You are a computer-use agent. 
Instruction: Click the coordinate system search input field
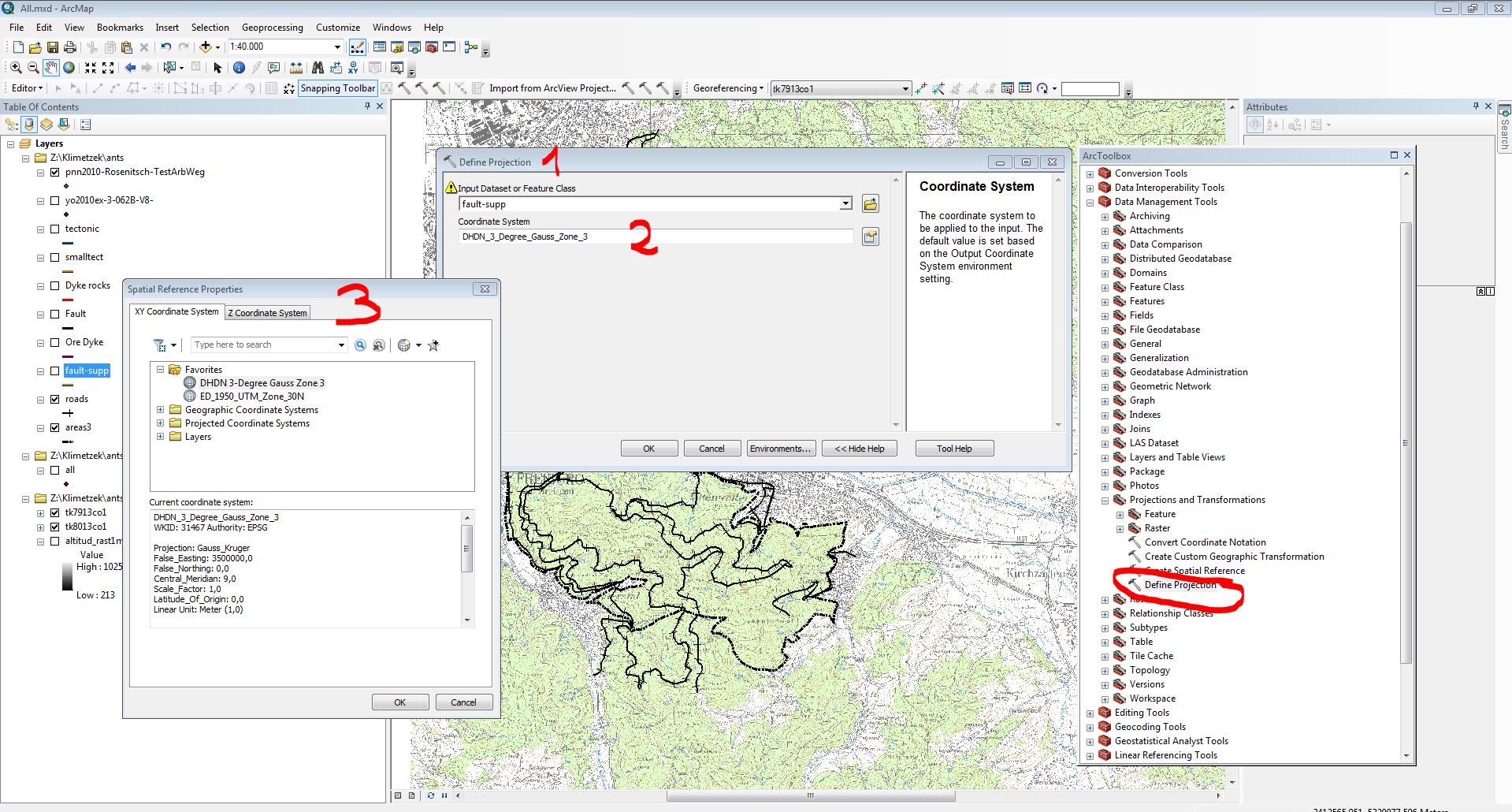pyautogui.click(x=264, y=345)
